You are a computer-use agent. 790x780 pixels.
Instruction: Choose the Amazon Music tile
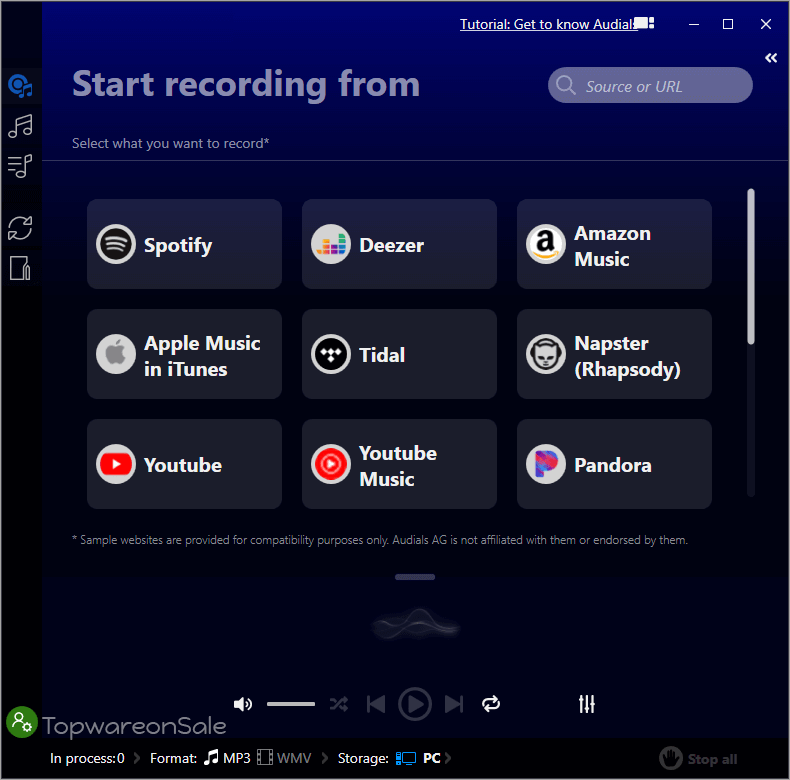click(x=614, y=244)
